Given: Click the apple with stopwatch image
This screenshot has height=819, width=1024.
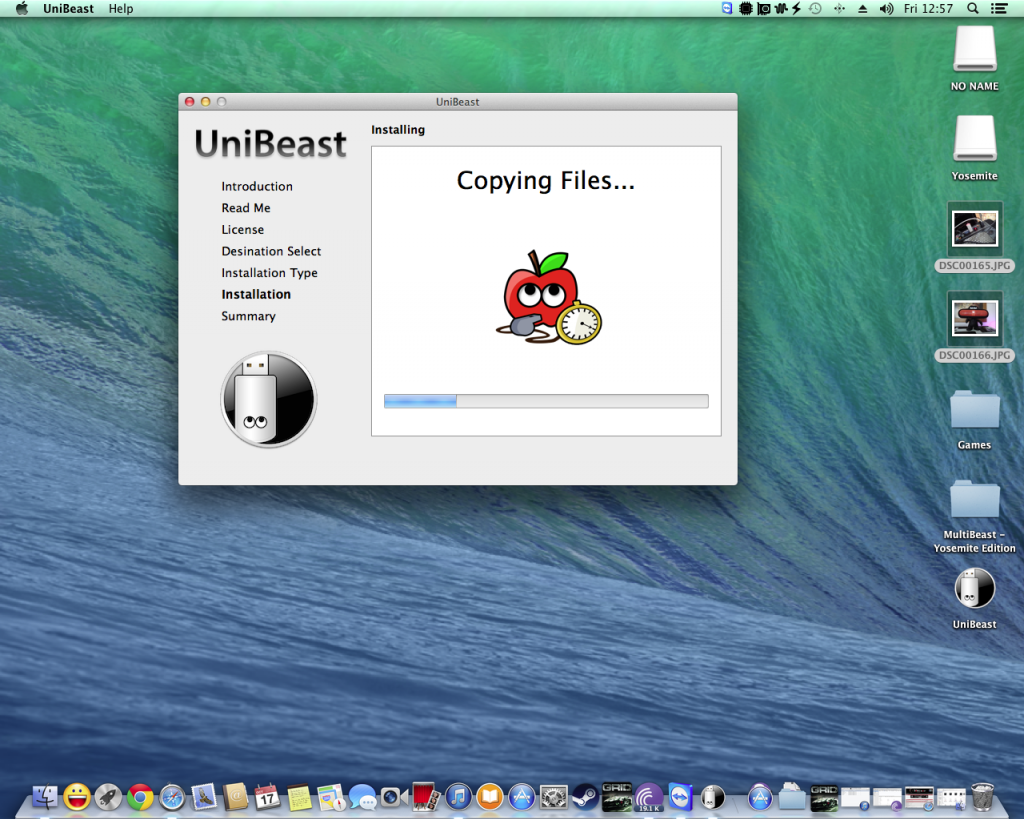Looking at the screenshot, I should click(549, 298).
